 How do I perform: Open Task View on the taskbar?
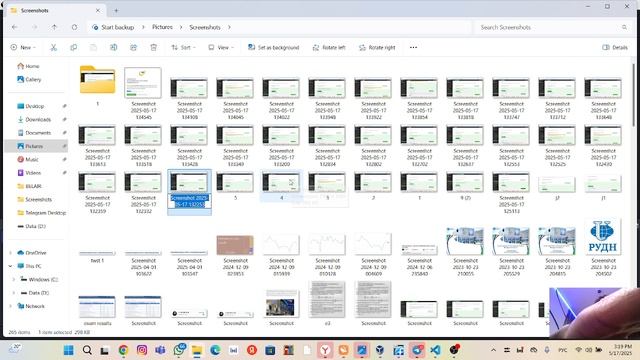click(105, 350)
